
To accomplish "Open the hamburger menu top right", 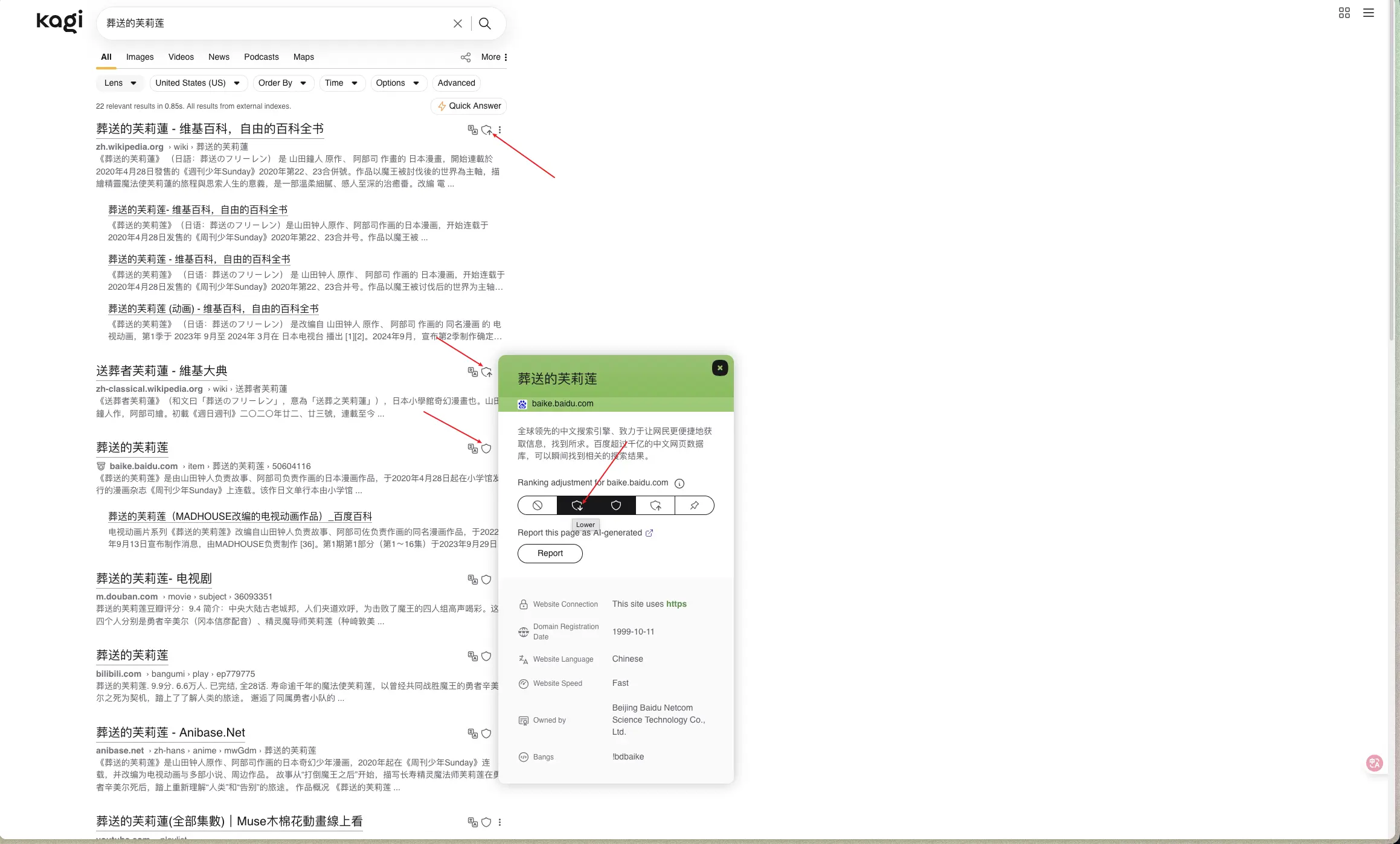I will point(1368,13).
